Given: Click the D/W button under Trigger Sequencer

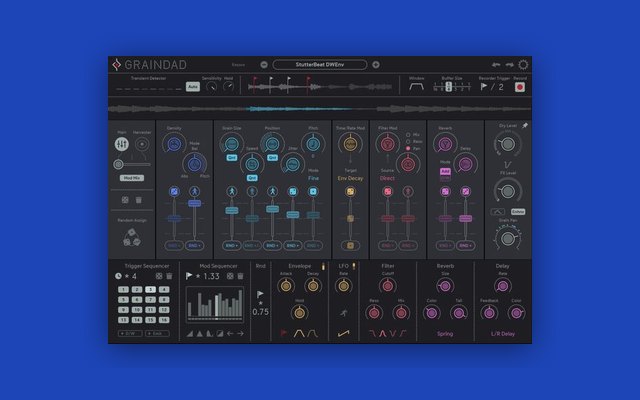Looking at the screenshot, I should (130, 333).
